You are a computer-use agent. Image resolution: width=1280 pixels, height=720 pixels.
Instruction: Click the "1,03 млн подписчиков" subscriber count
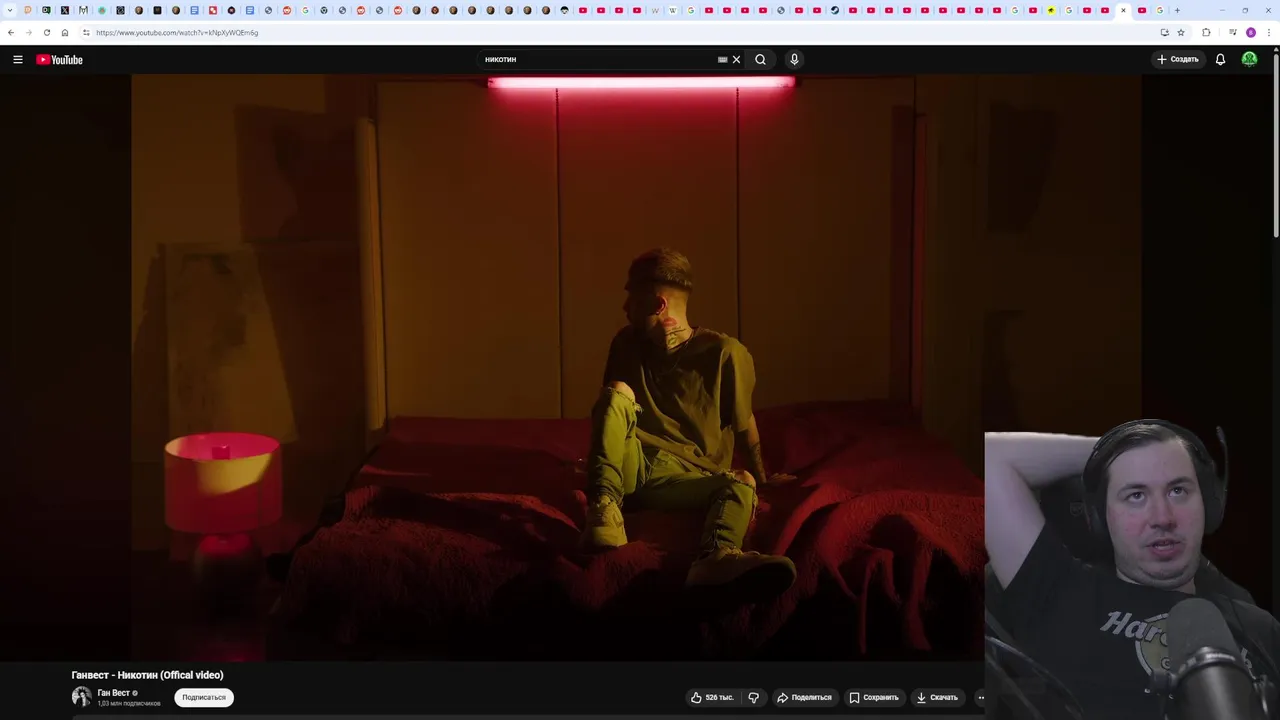(129, 704)
